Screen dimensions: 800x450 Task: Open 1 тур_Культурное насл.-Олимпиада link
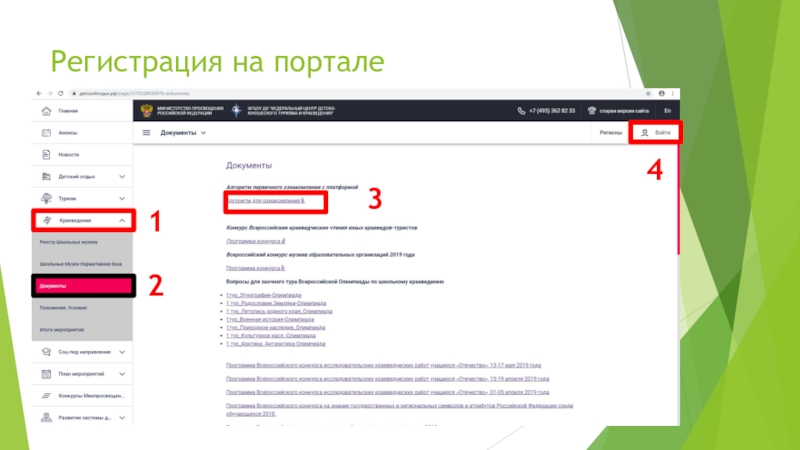click(x=271, y=336)
